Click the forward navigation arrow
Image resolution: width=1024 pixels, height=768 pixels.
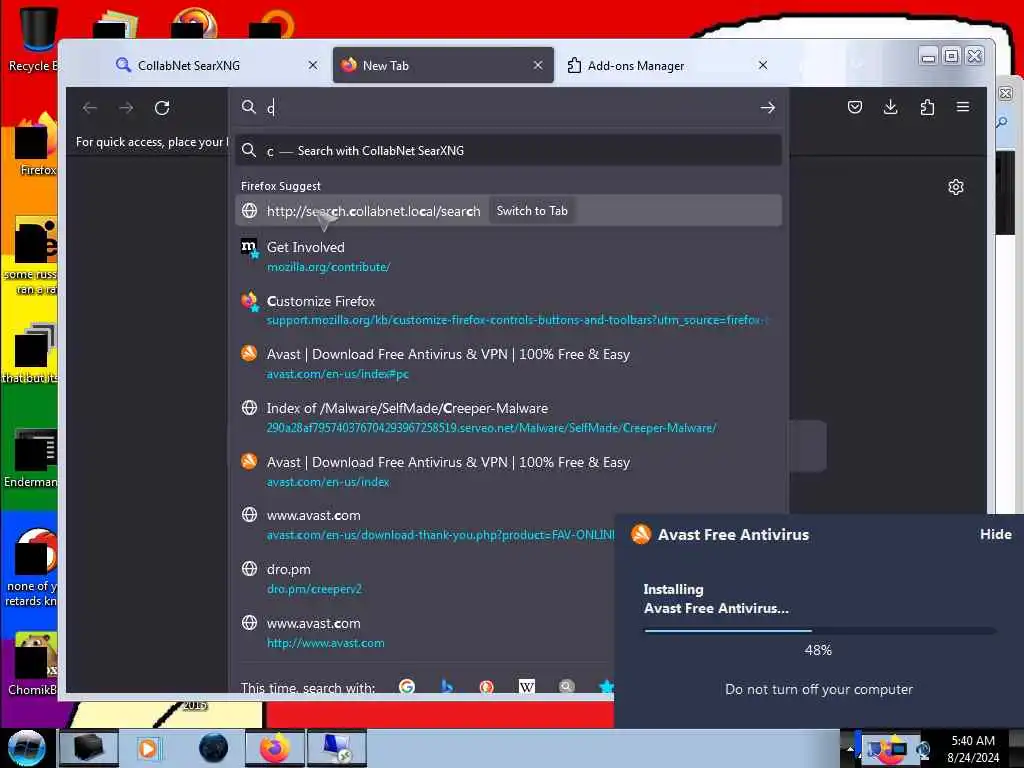tap(126, 108)
